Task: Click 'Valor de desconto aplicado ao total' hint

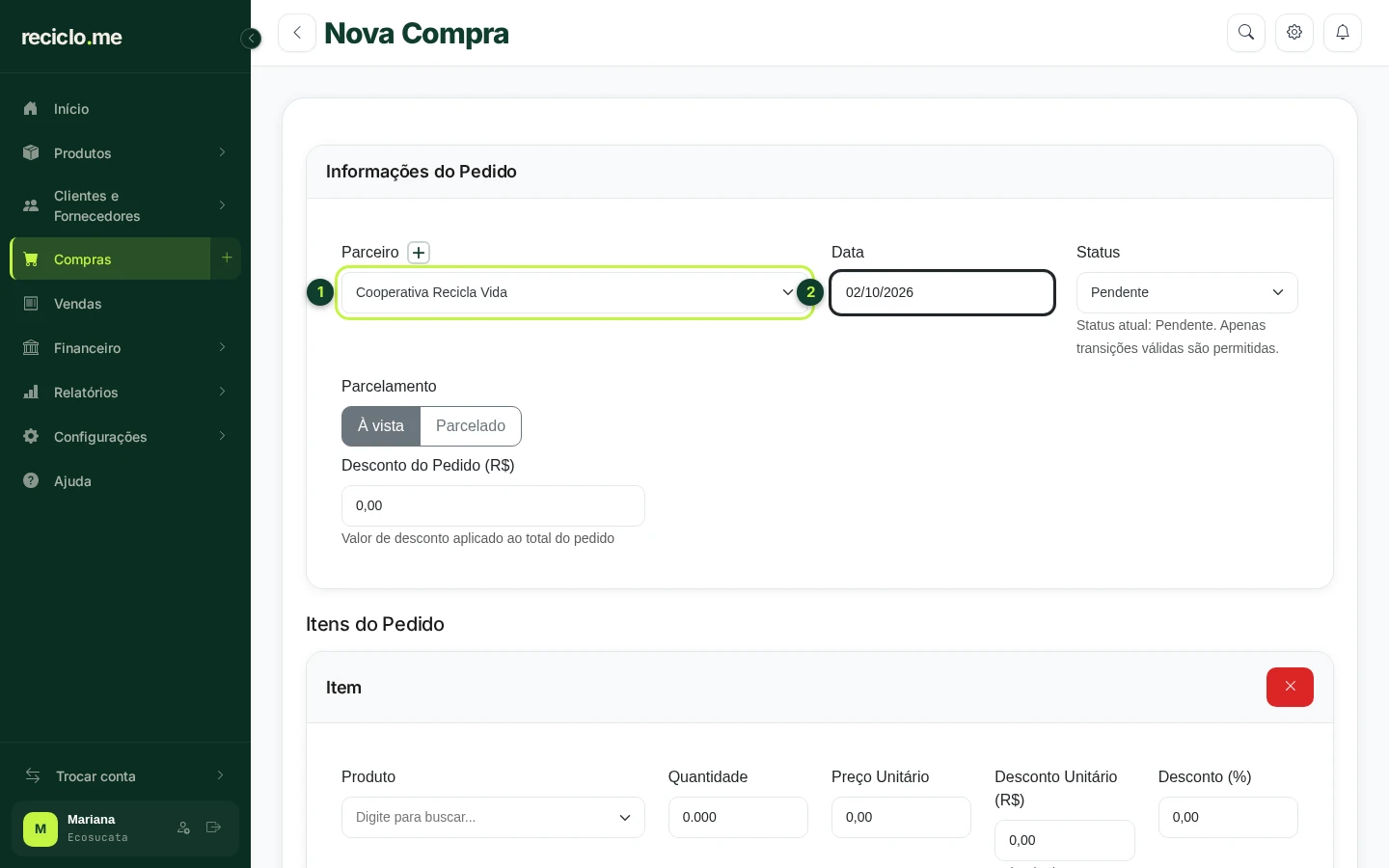Action: tap(477, 538)
